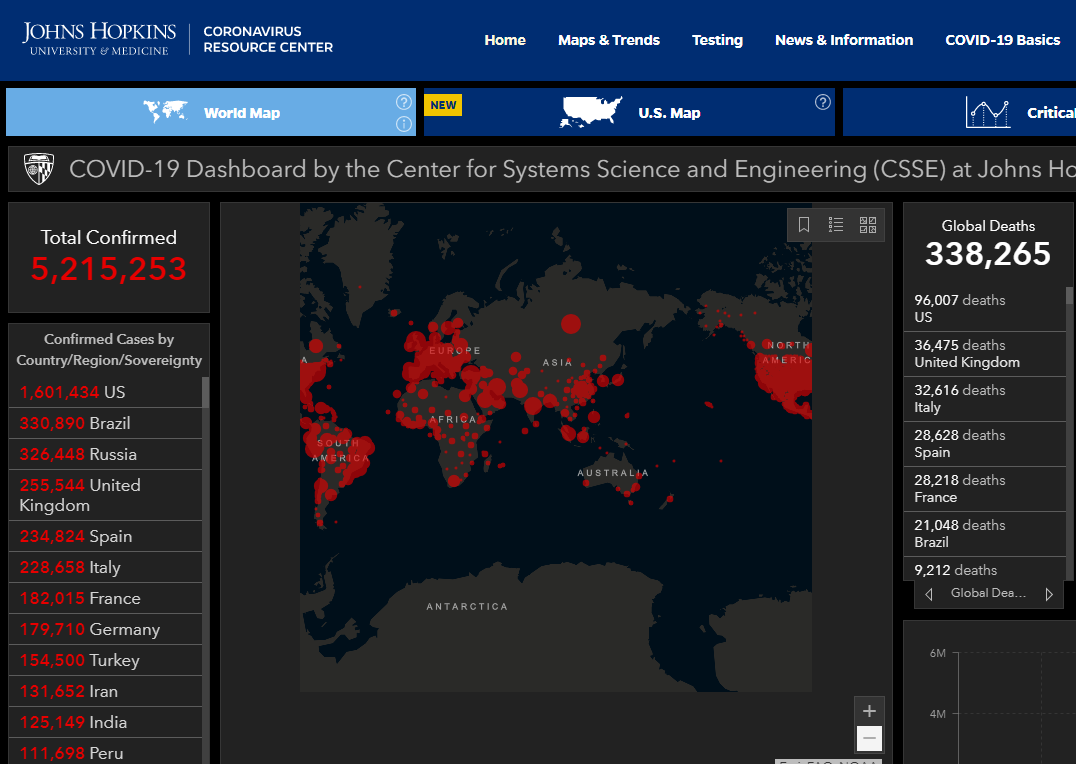Click the Global Deaths 338,265 figure
The height and width of the screenshot is (764, 1076).
click(x=987, y=254)
